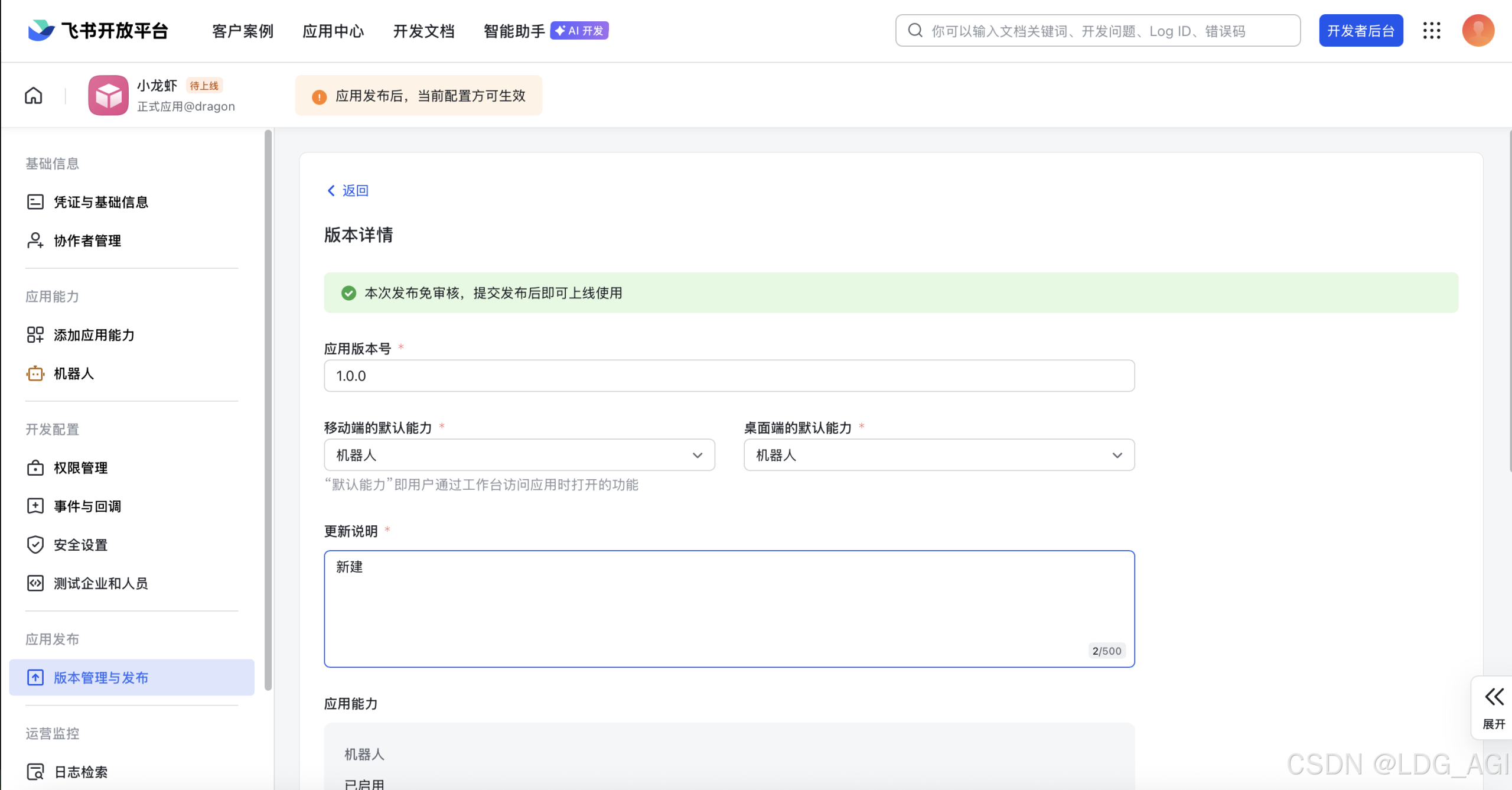
Task: Open 日志检索 under 运营监控
Action: [80, 772]
